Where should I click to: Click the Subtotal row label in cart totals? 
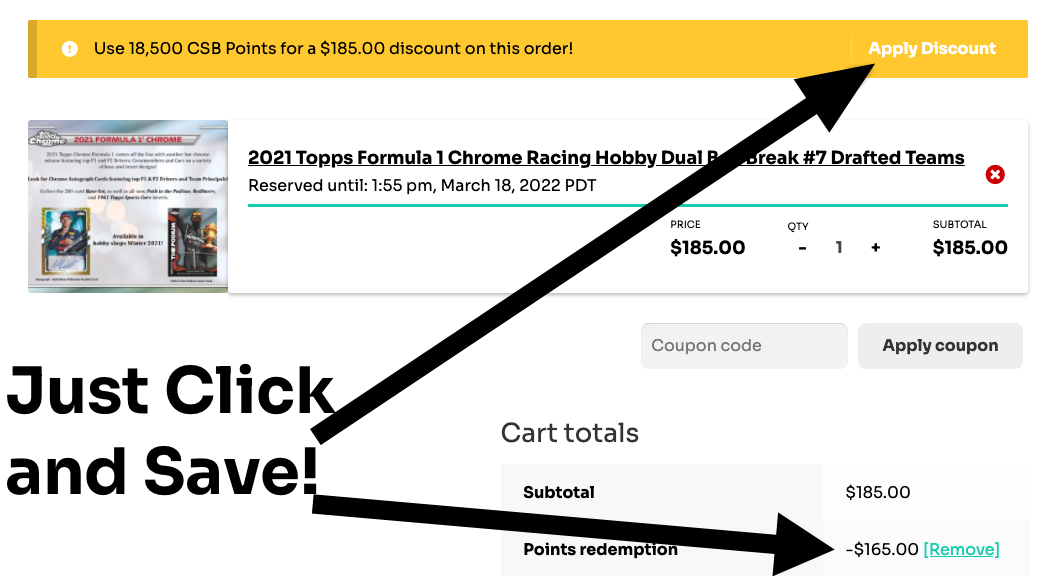(x=559, y=492)
